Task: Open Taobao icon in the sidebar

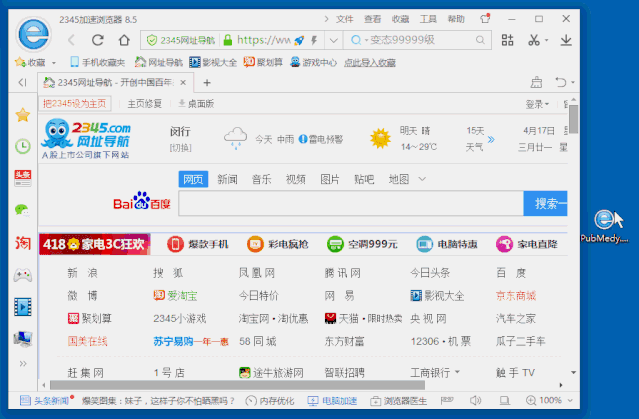Action: click(x=23, y=243)
